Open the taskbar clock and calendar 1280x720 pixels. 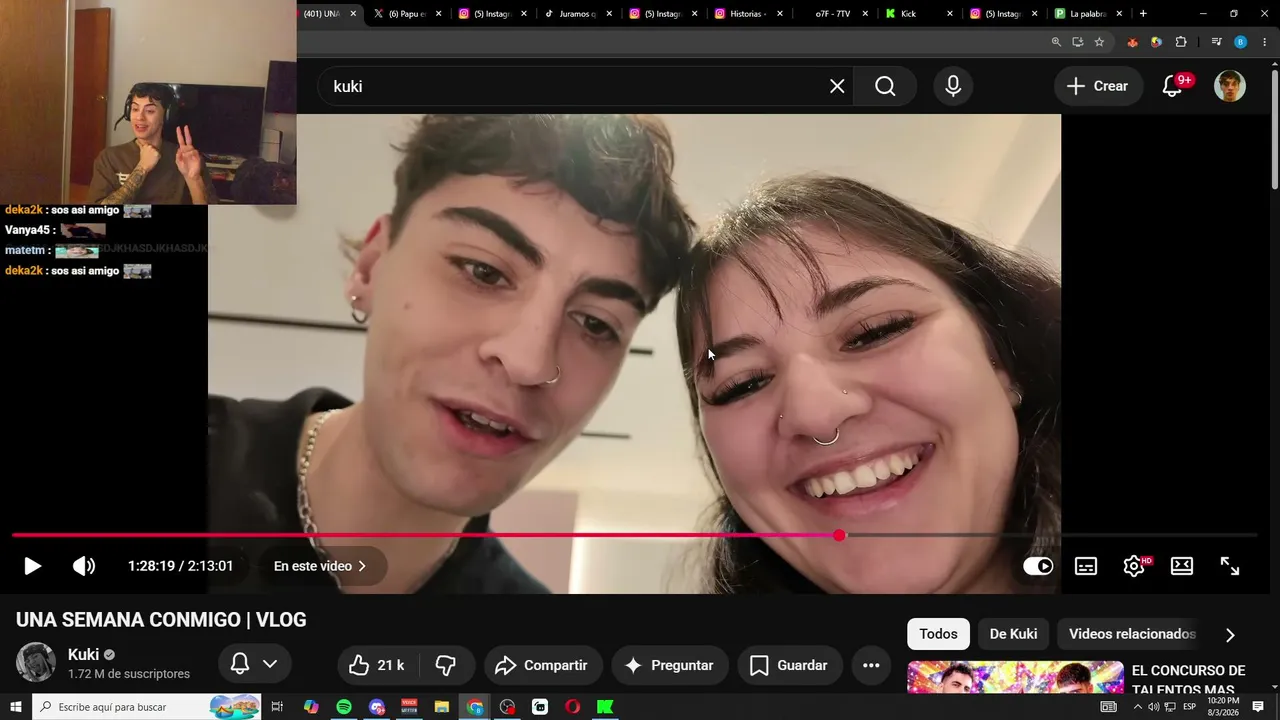(x=1222, y=707)
